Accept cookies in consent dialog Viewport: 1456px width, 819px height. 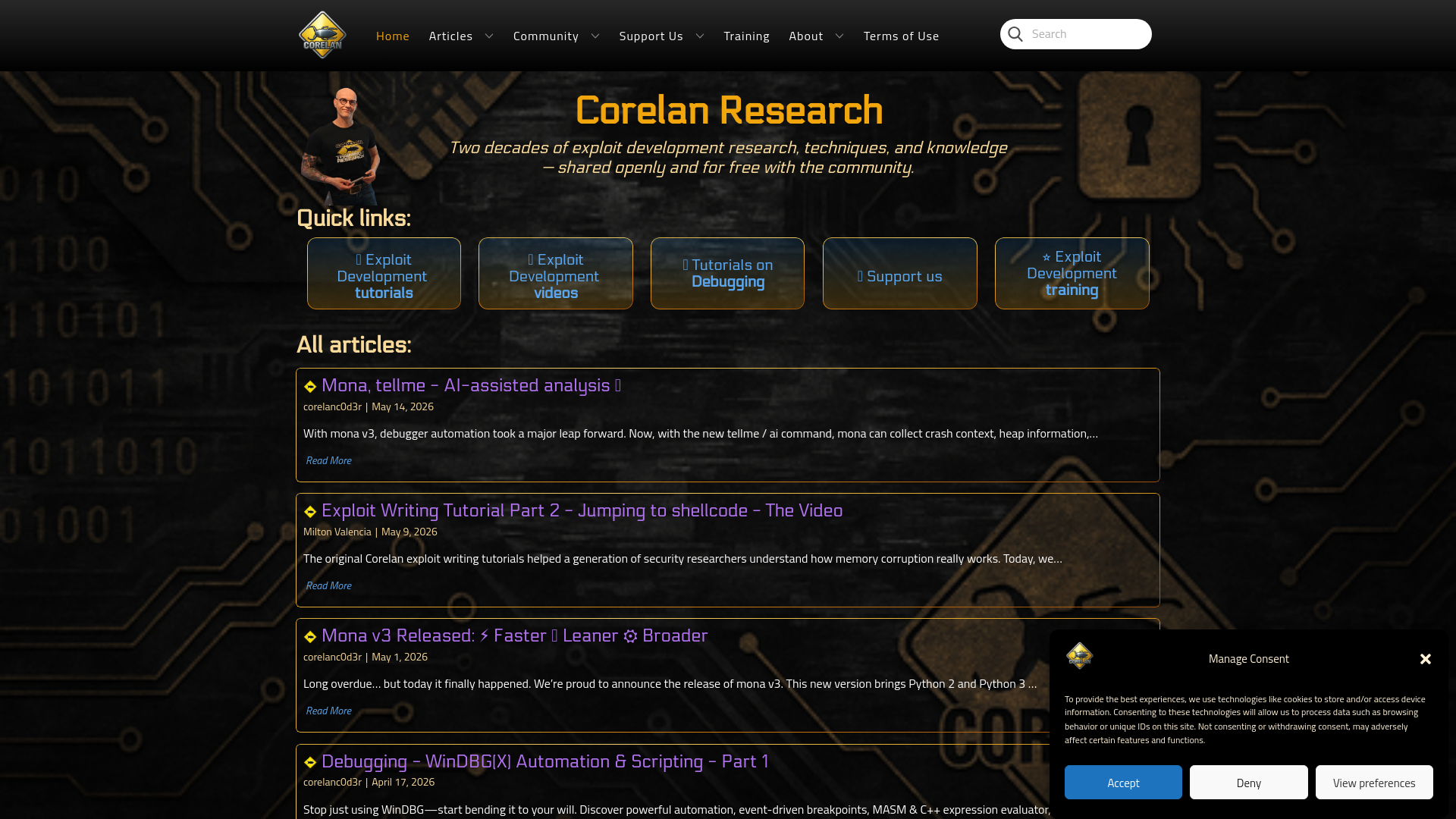[1123, 783]
